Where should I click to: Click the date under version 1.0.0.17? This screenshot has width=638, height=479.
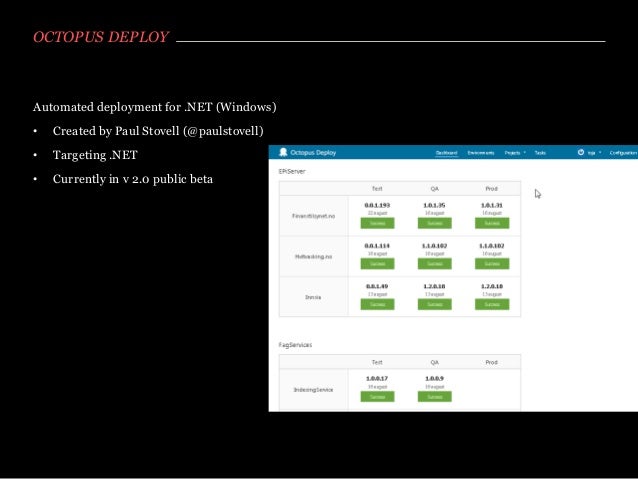(x=377, y=387)
